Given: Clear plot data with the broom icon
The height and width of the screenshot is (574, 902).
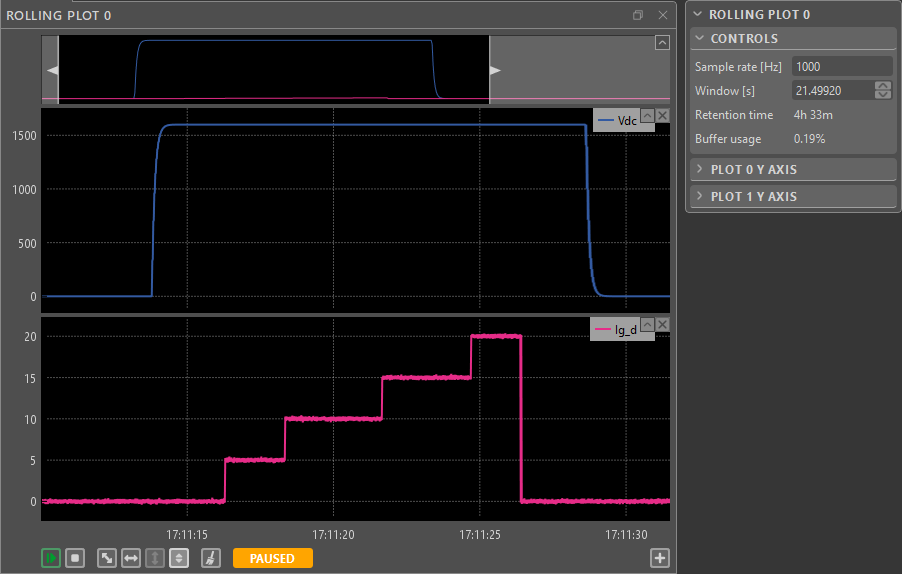Looking at the screenshot, I should click(x=210, y=558).
